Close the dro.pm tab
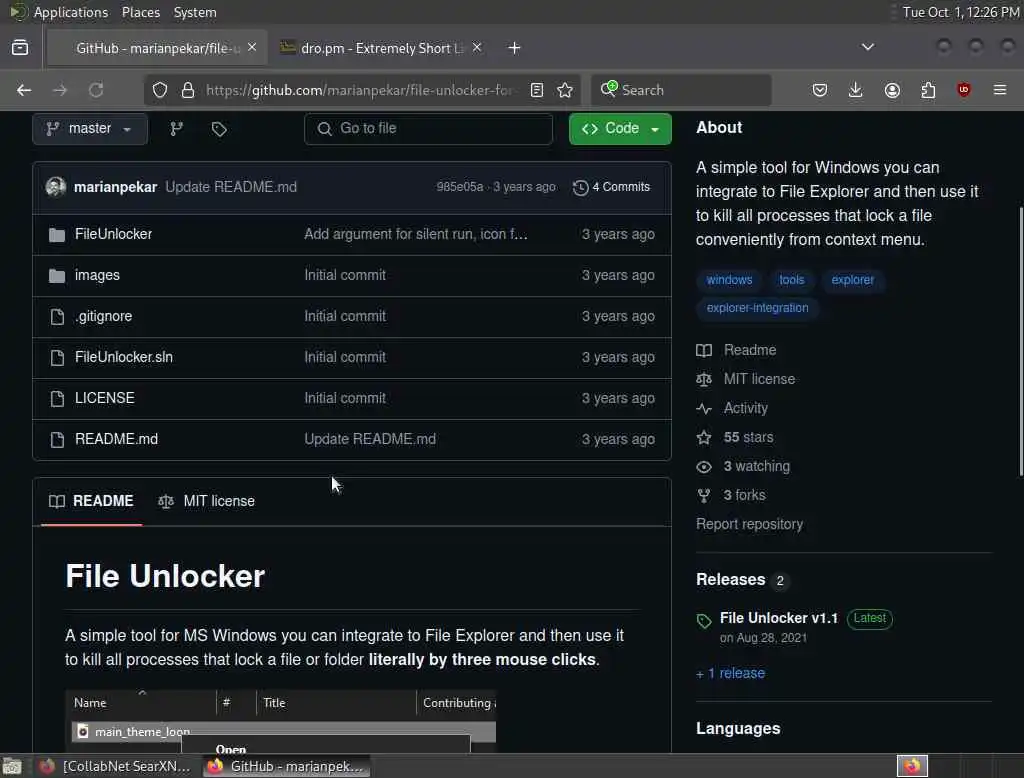This screenshot has height=778, width=1024. (x=477, y=47)
